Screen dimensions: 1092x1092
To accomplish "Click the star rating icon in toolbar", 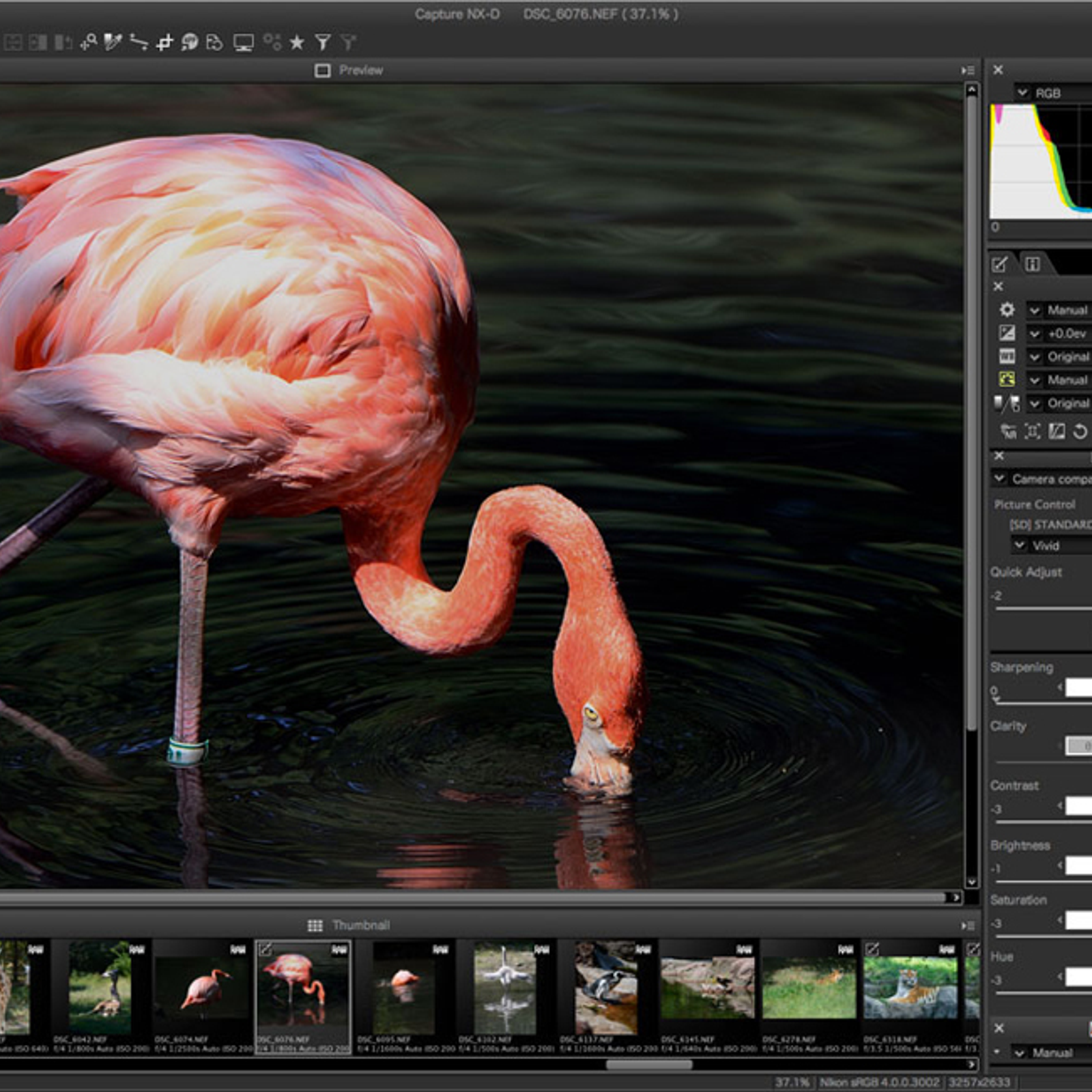I will pyautogui.click(x=297, y=43).
